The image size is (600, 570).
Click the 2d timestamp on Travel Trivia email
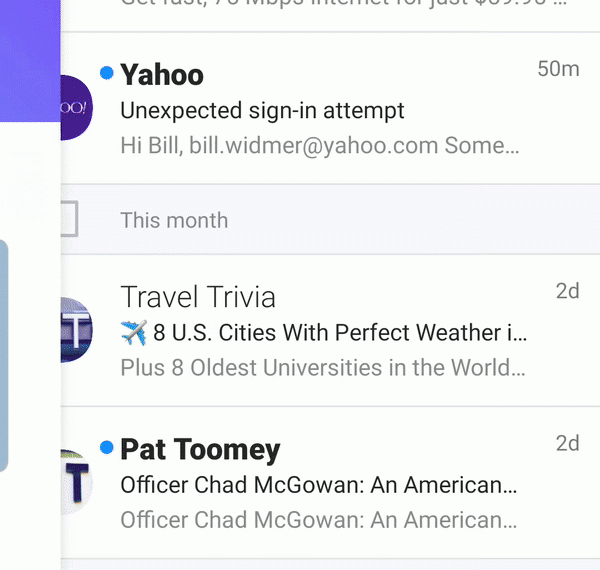click(567, 291)
